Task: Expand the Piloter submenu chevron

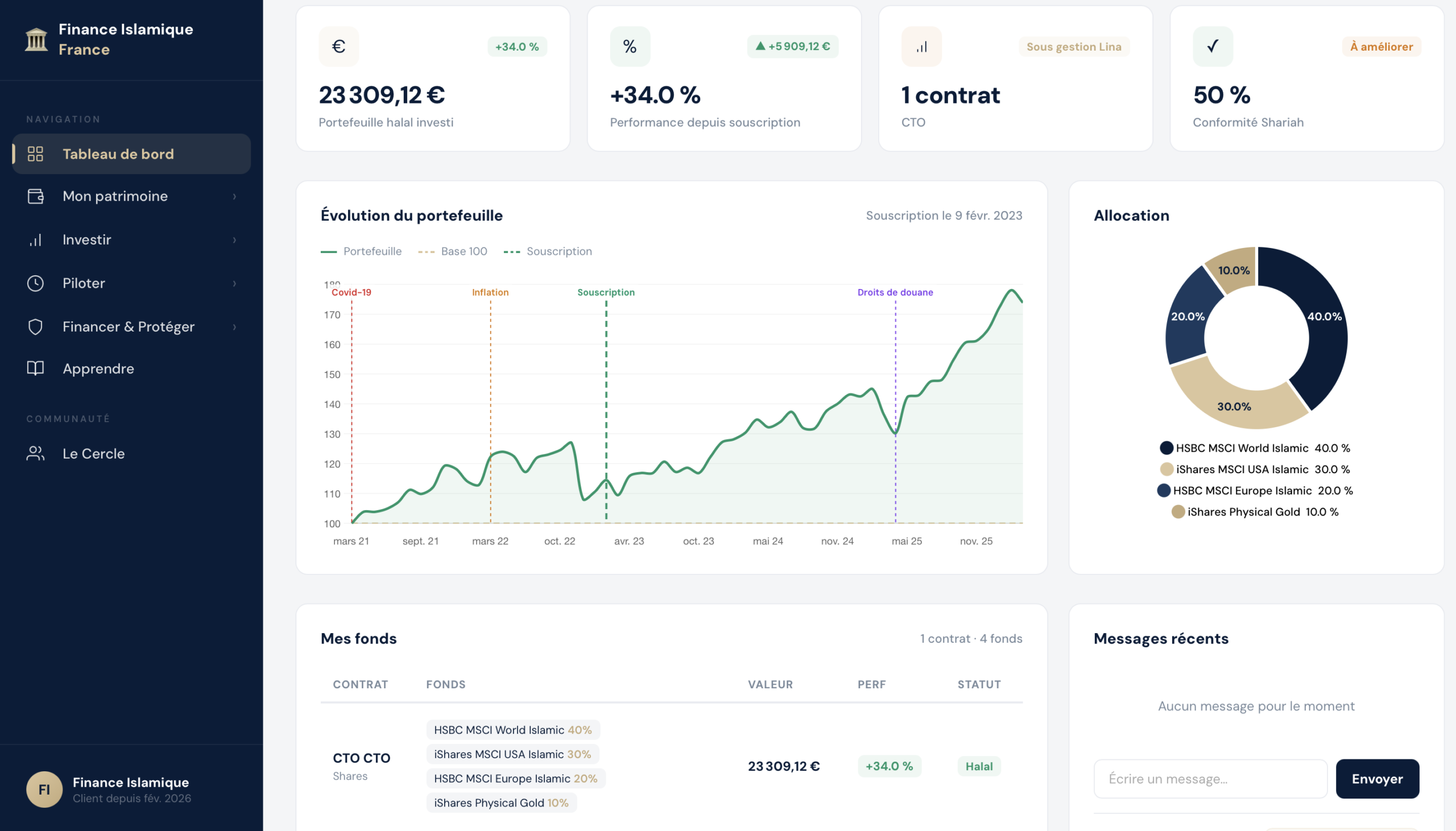Action: pyautogui.click(x=234, y=283)
